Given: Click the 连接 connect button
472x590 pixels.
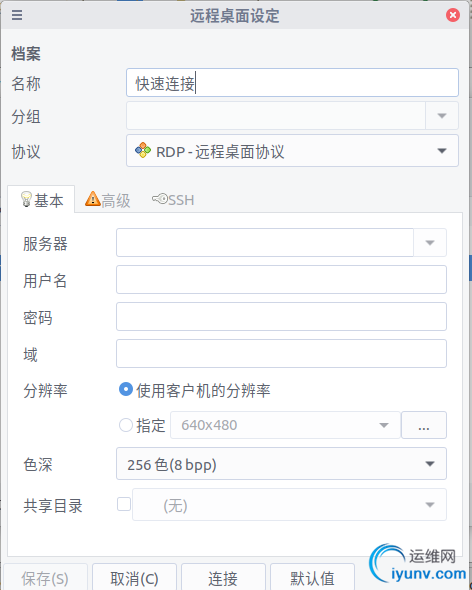Looking at the screenshot, I should coord(223,578).
